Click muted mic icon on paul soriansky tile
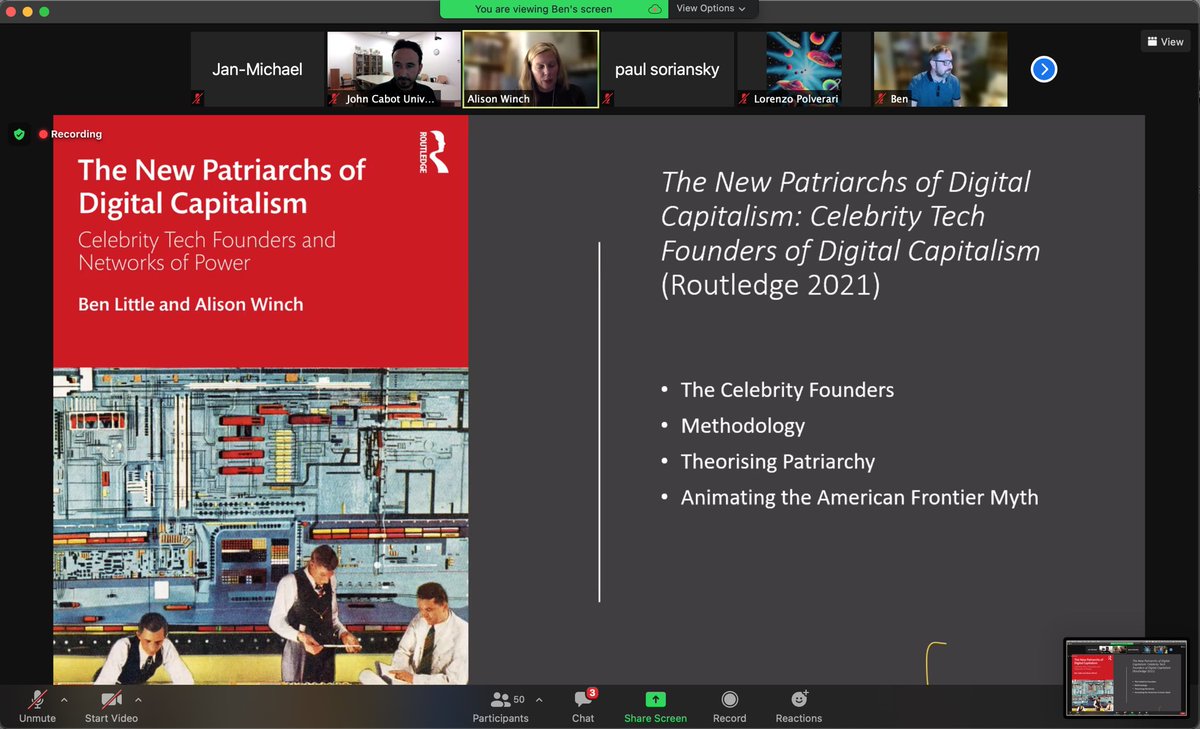This screenshot has width=1200, height=729. [x=609, y=98]
